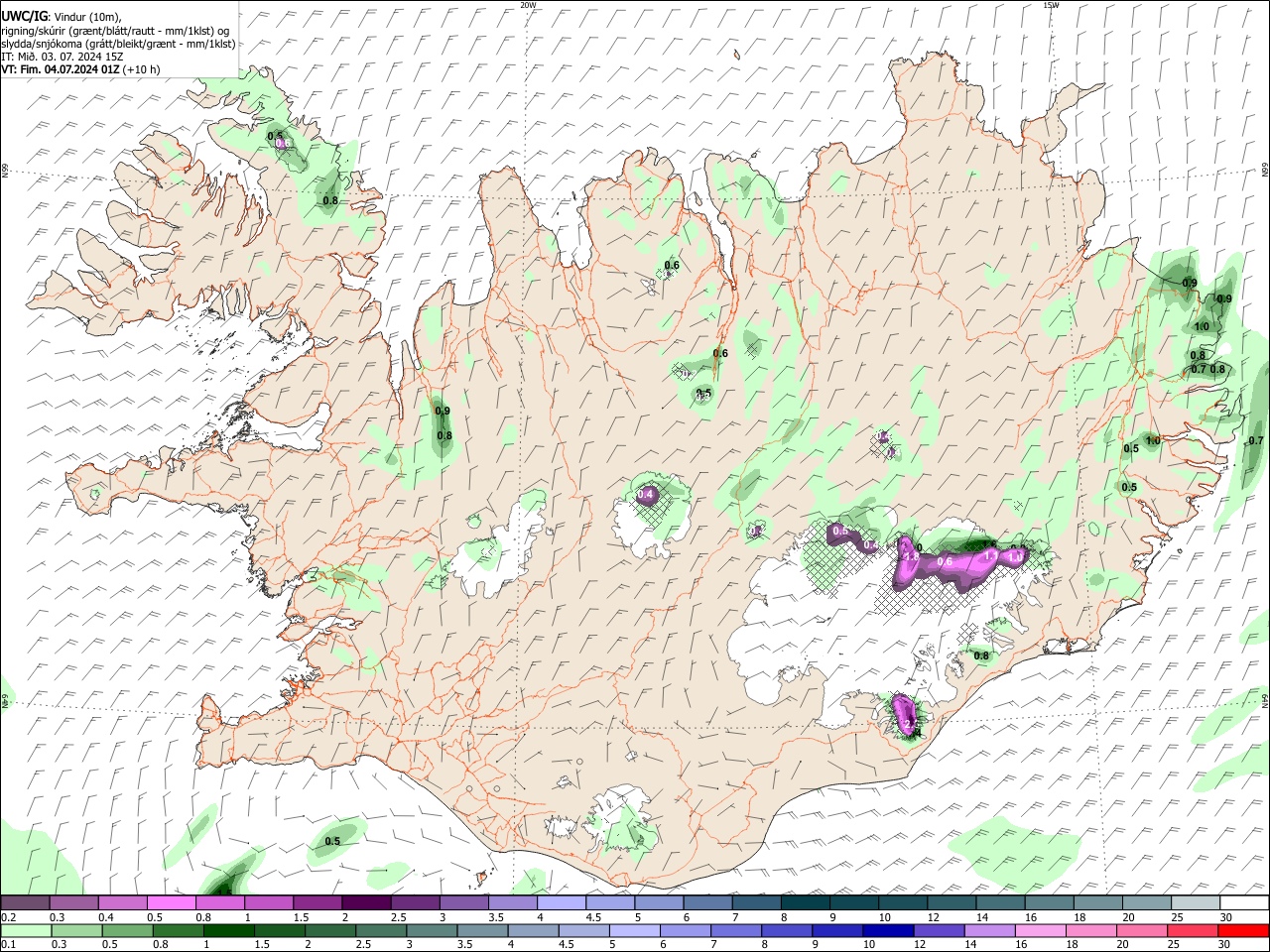
Task: Choose the light pink 16–18 rain swatch
Action: tap(1042, 930)
